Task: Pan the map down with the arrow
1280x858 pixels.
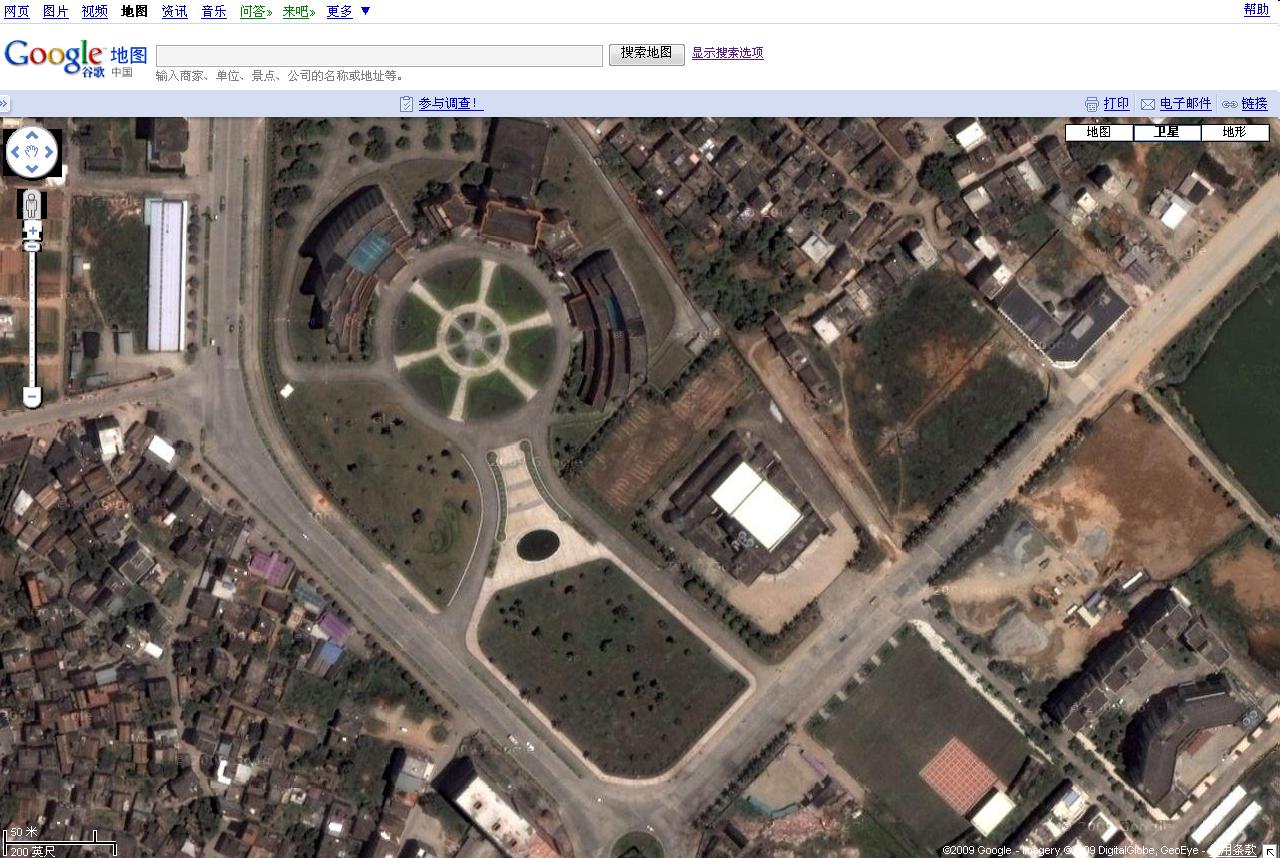Action: (x=32, y=170)
